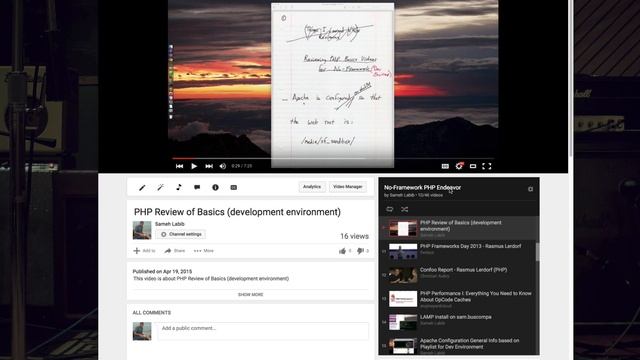The image size is (640, 360).
Task: Click the previous video button in player
Action: (x=179, y=166)
